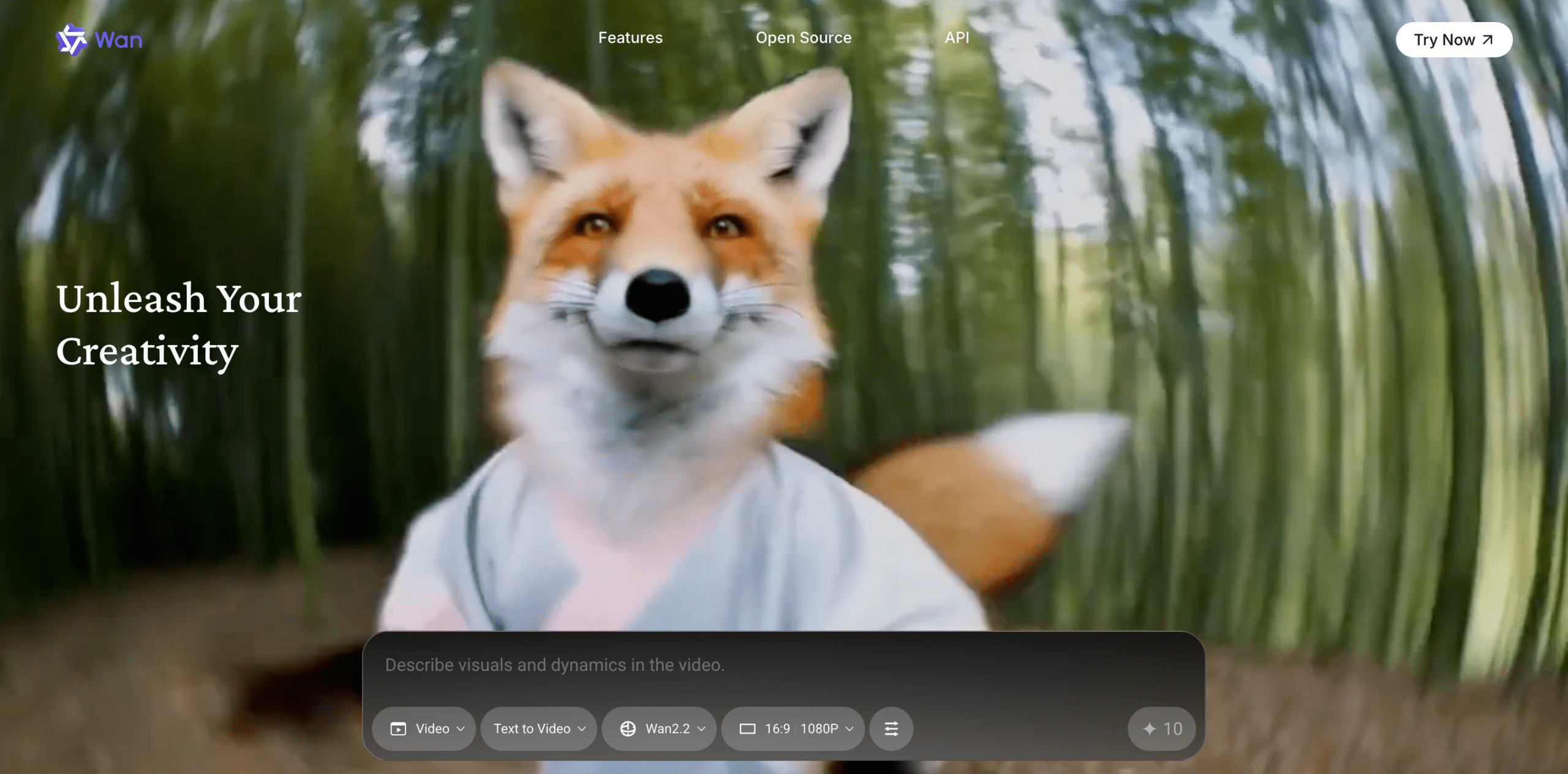The height and width of the screenshot is (774, 1568).
Task: Expand the Video type dropdown chevron
Action: pyautogui.click(x=461, y=729)
